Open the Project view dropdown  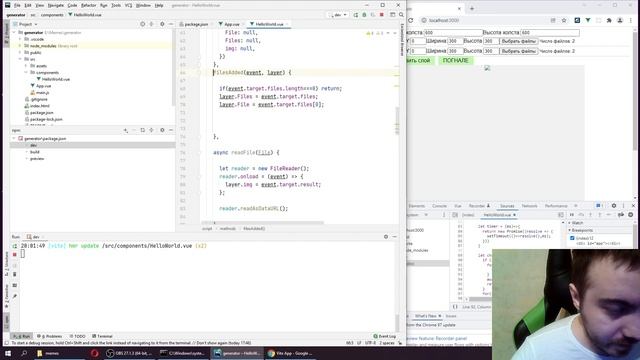tap(25, 24)
